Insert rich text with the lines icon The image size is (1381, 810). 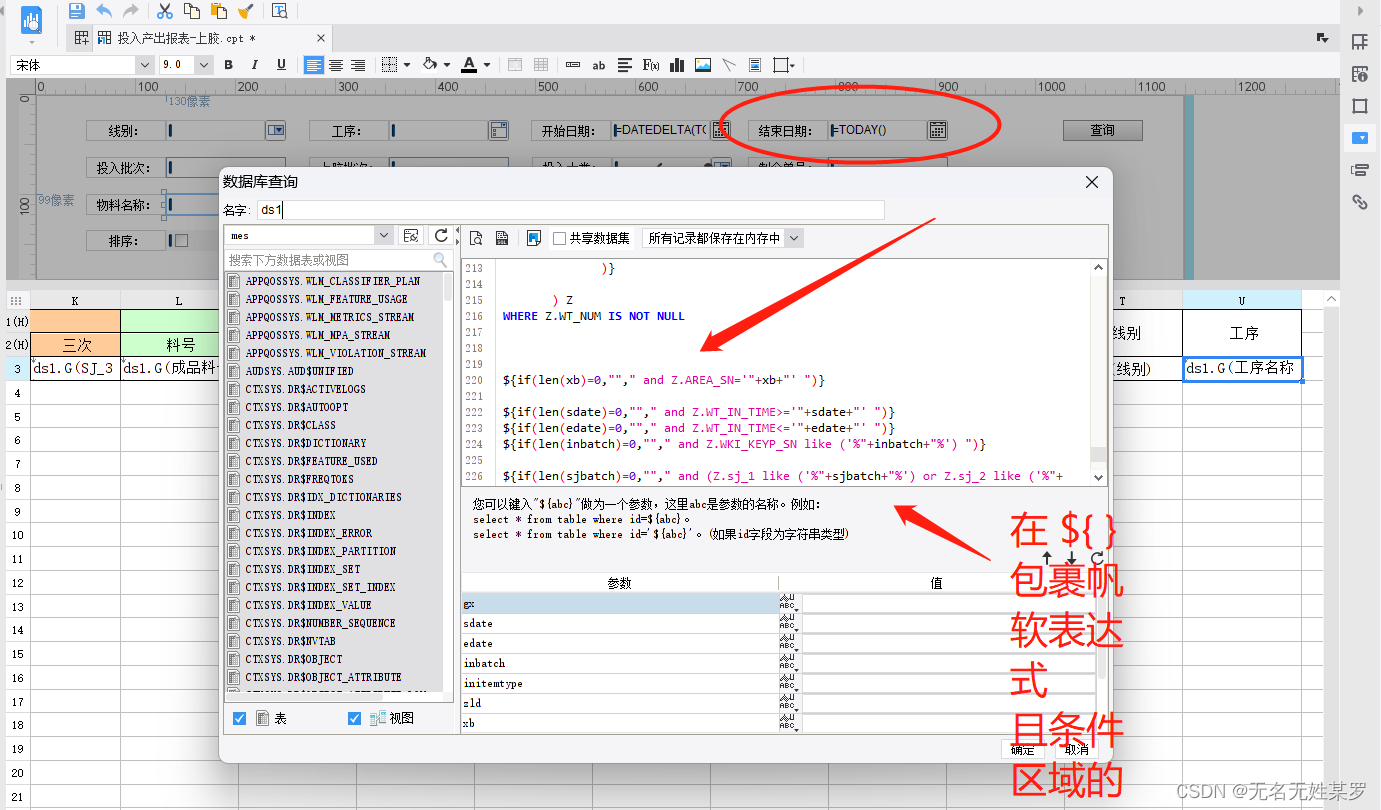(x=625, y=65)
